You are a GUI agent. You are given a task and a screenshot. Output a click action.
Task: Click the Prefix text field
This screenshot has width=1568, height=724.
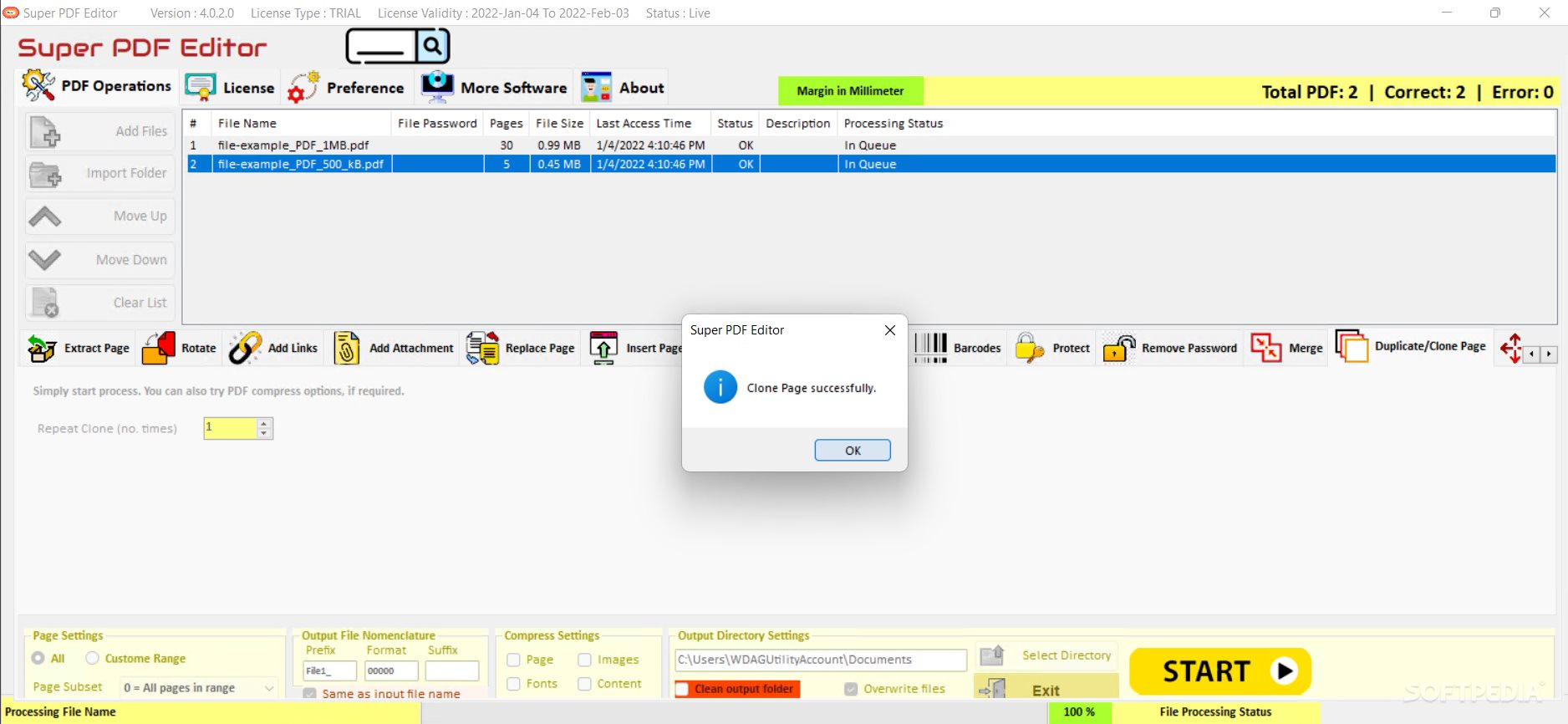(x=330, y=670)
